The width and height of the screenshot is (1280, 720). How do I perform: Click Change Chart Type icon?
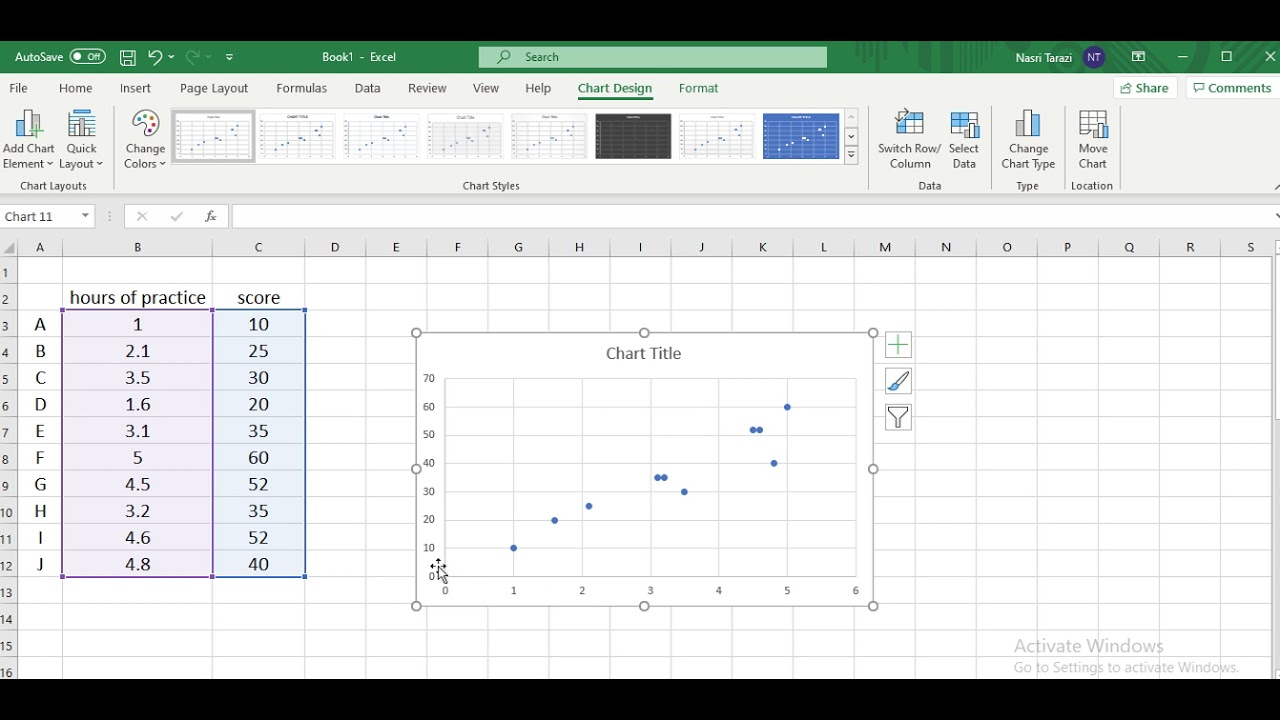1028,140
